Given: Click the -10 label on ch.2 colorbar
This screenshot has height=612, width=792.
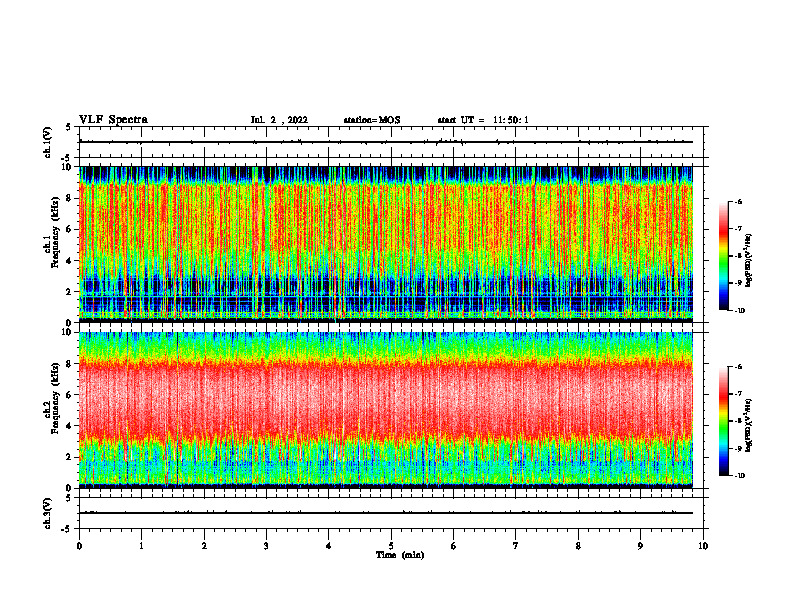Looking at the screenshot, I should coord(740,476).
